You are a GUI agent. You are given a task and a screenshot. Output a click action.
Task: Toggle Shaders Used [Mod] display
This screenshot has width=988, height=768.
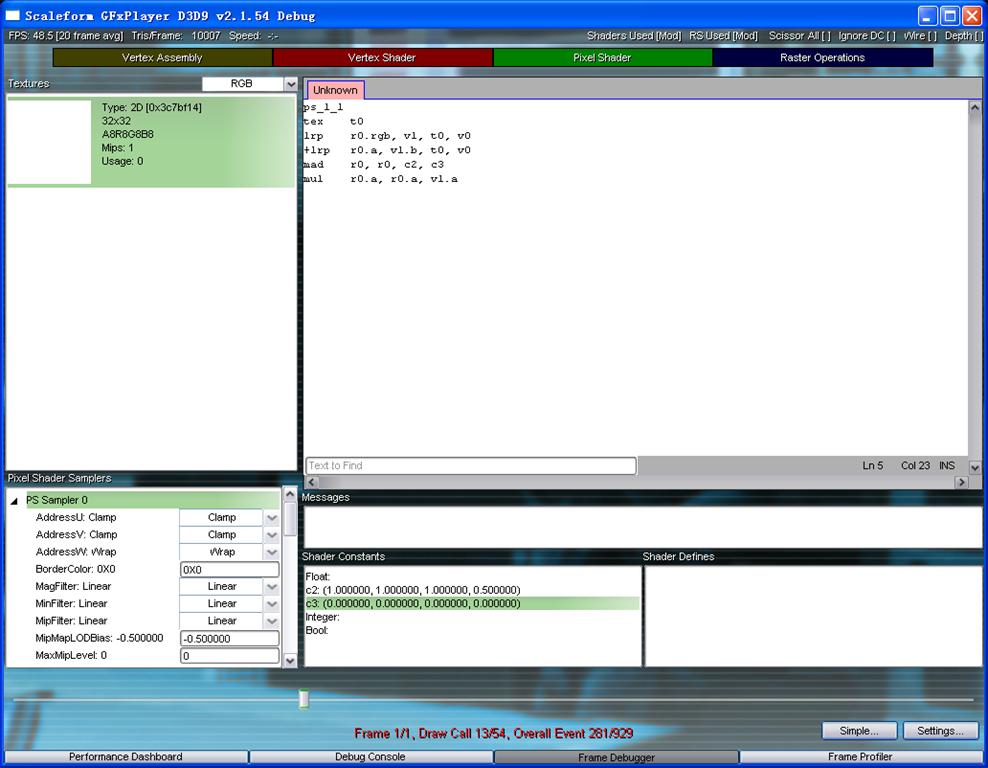click(x=634, y=36)
